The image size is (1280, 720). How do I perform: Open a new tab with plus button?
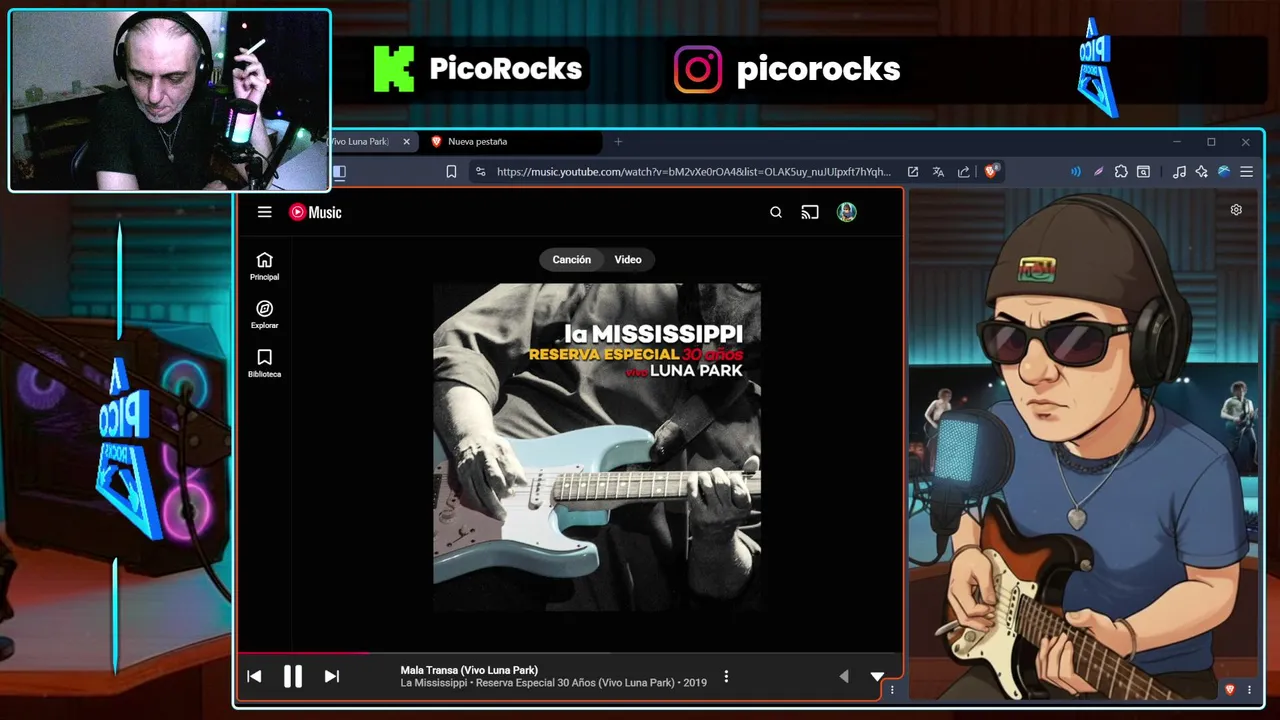click(x=618, y=142)
